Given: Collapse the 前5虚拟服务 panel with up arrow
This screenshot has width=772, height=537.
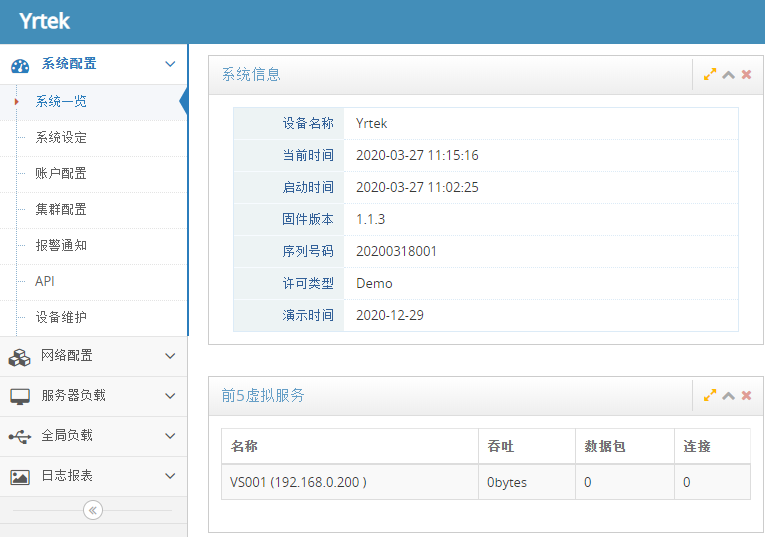Looking at the screenshot, I should pyautogui.click(x=728, y=395).
